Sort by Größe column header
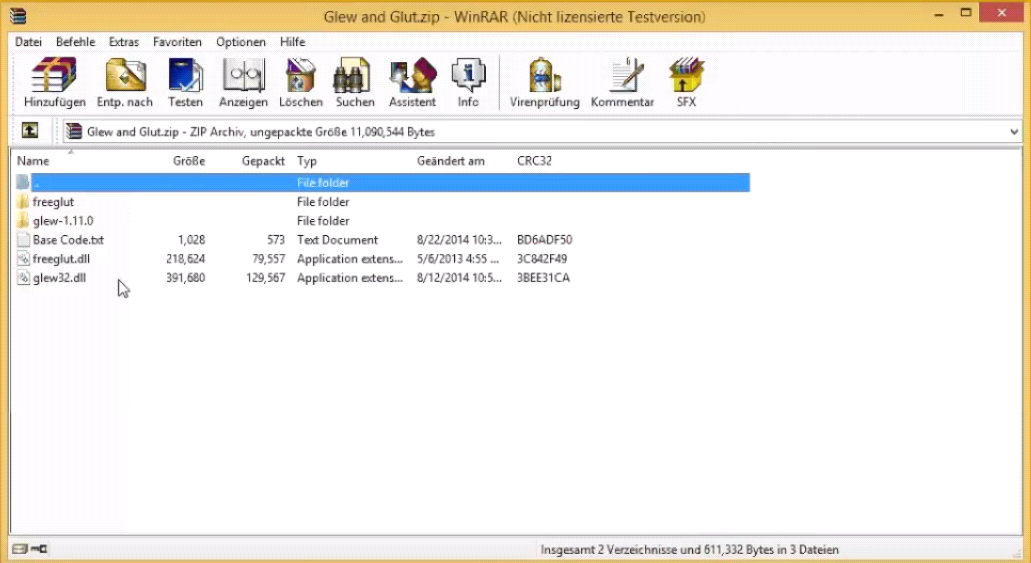The width and height of the screenshot is (1031, 563). click(x=189, y=161)
